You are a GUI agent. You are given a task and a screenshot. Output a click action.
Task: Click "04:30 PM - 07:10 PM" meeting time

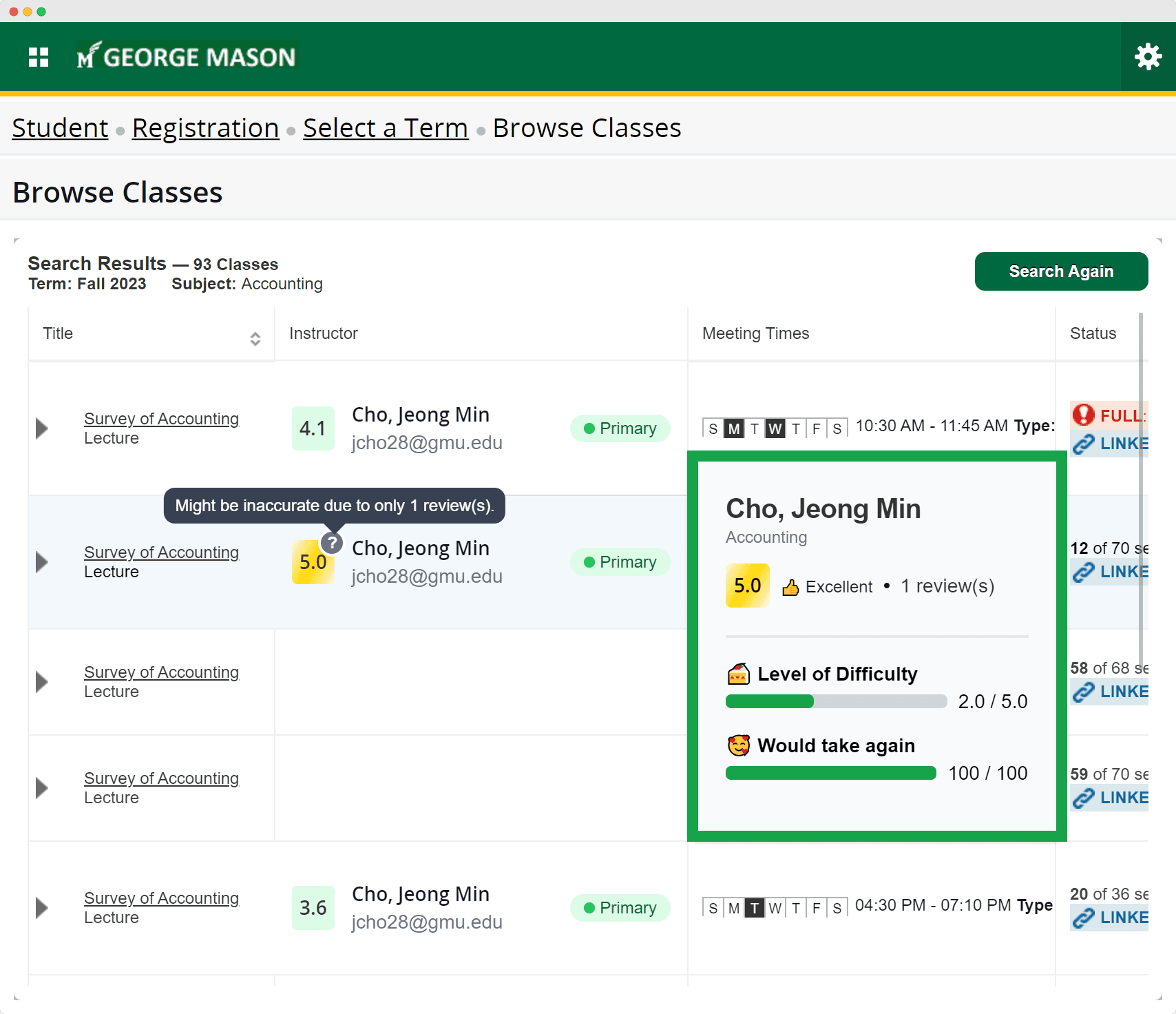pos(933,905)
